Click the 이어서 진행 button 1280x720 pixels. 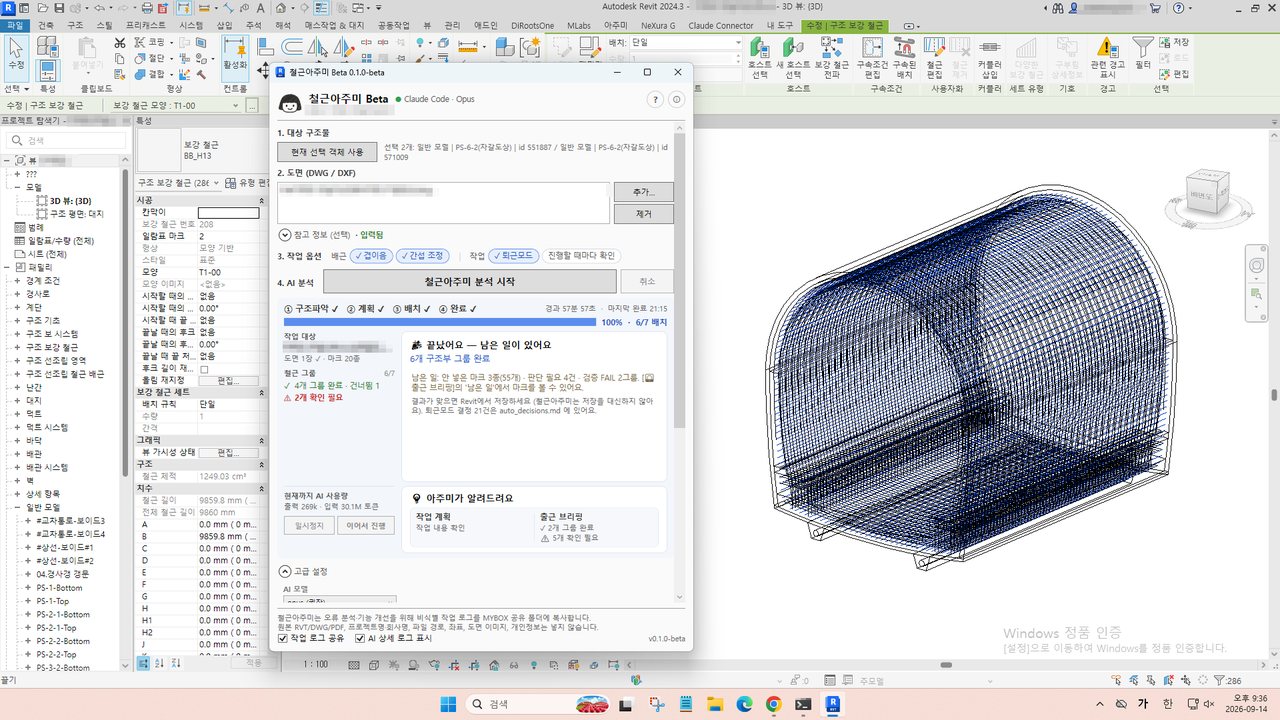coord(365,526)
